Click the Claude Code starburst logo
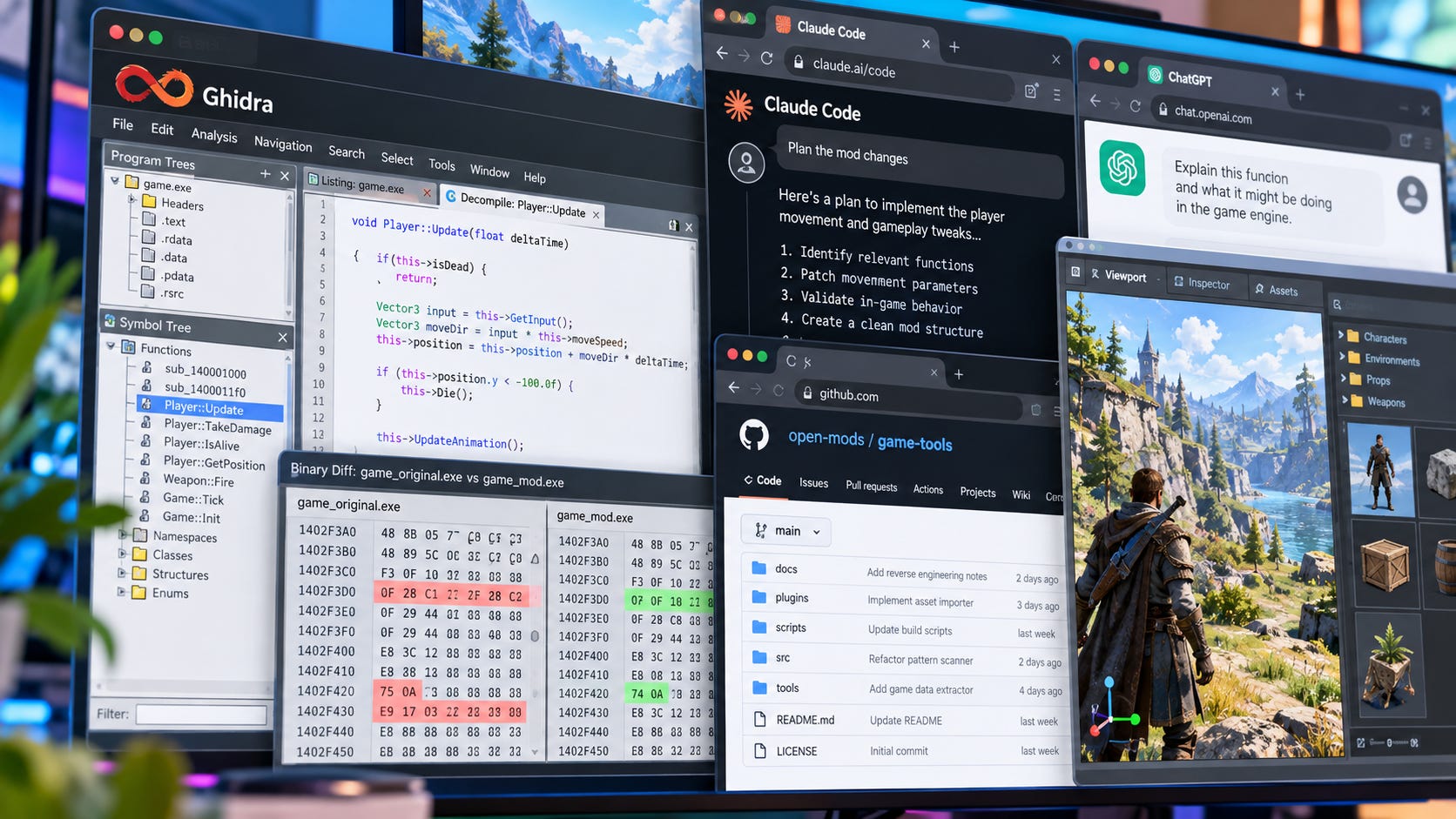 (738, 104)
